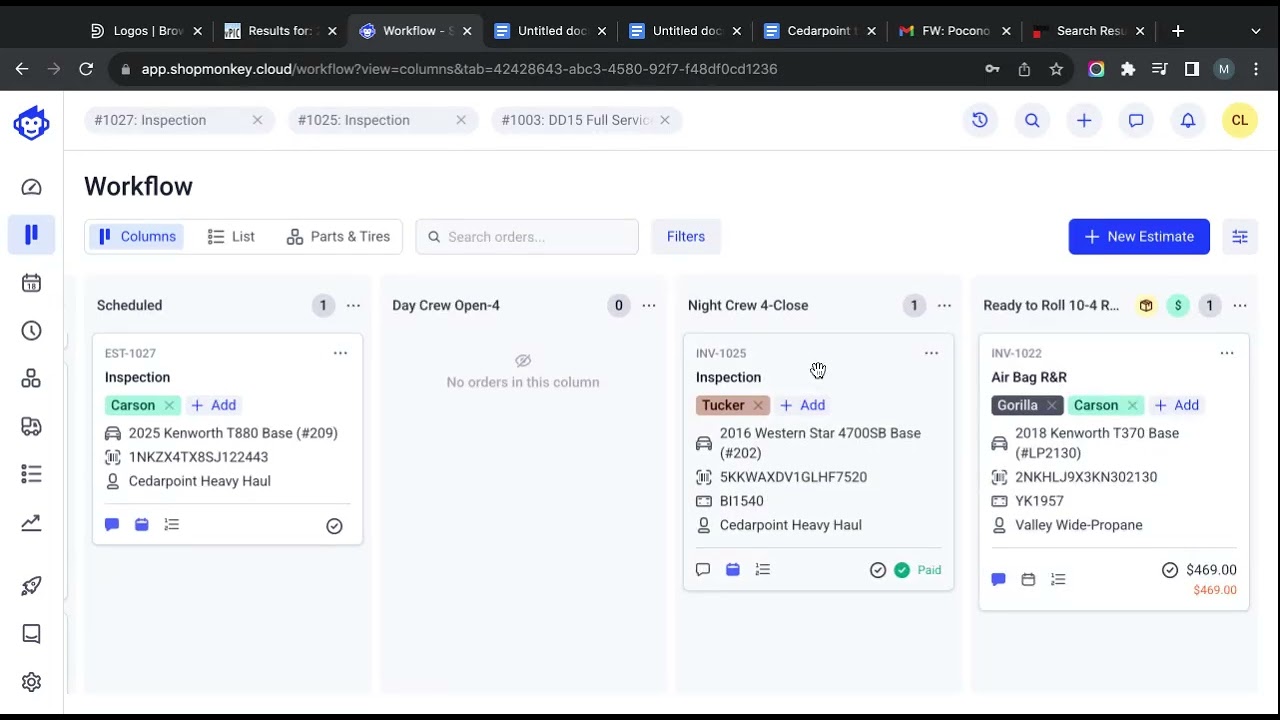Remove Gorilla label from INV-1022 card

pyautogui.click(x=1051, y=405)
